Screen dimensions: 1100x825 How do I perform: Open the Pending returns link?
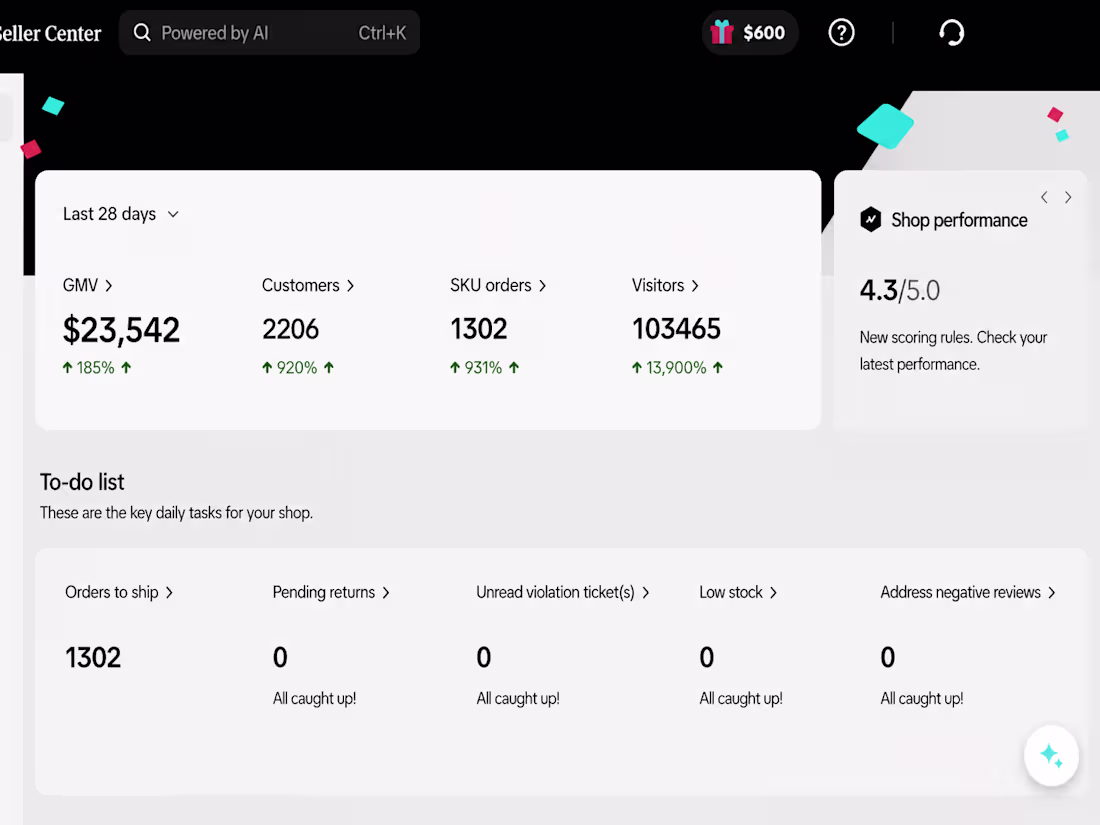(331, 592)
